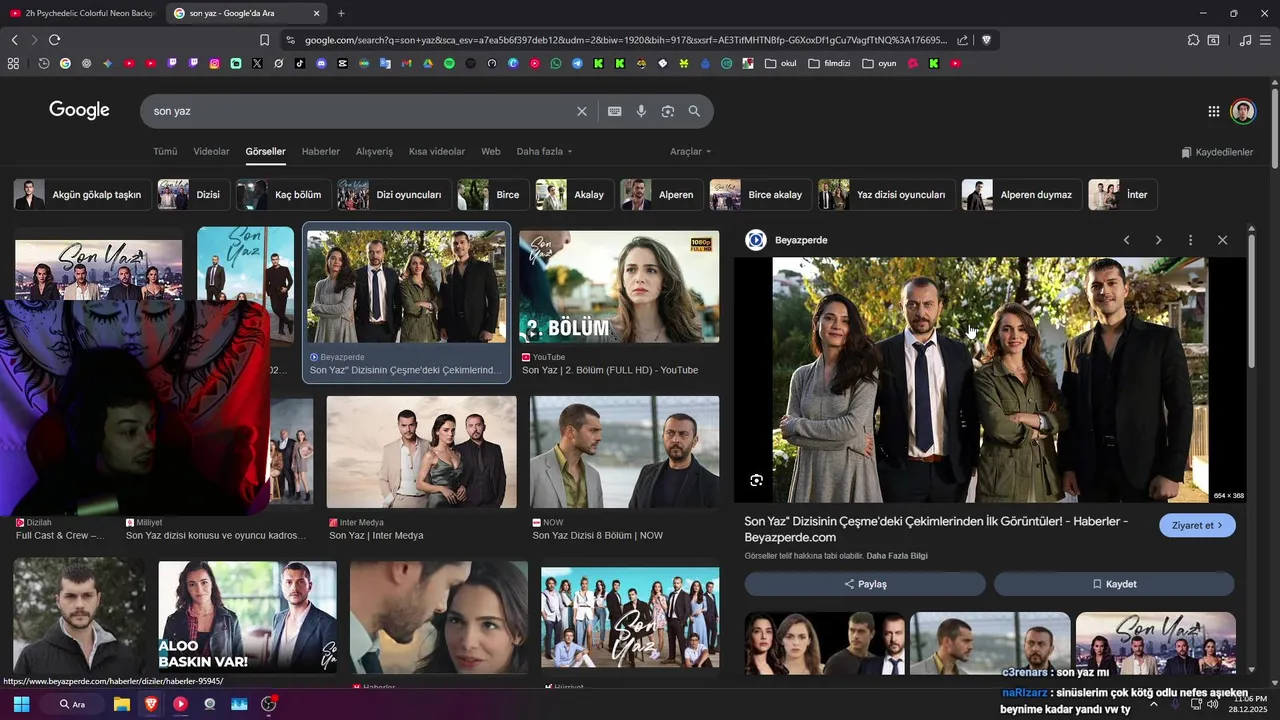Open the Google account profile avatar

1243,111
